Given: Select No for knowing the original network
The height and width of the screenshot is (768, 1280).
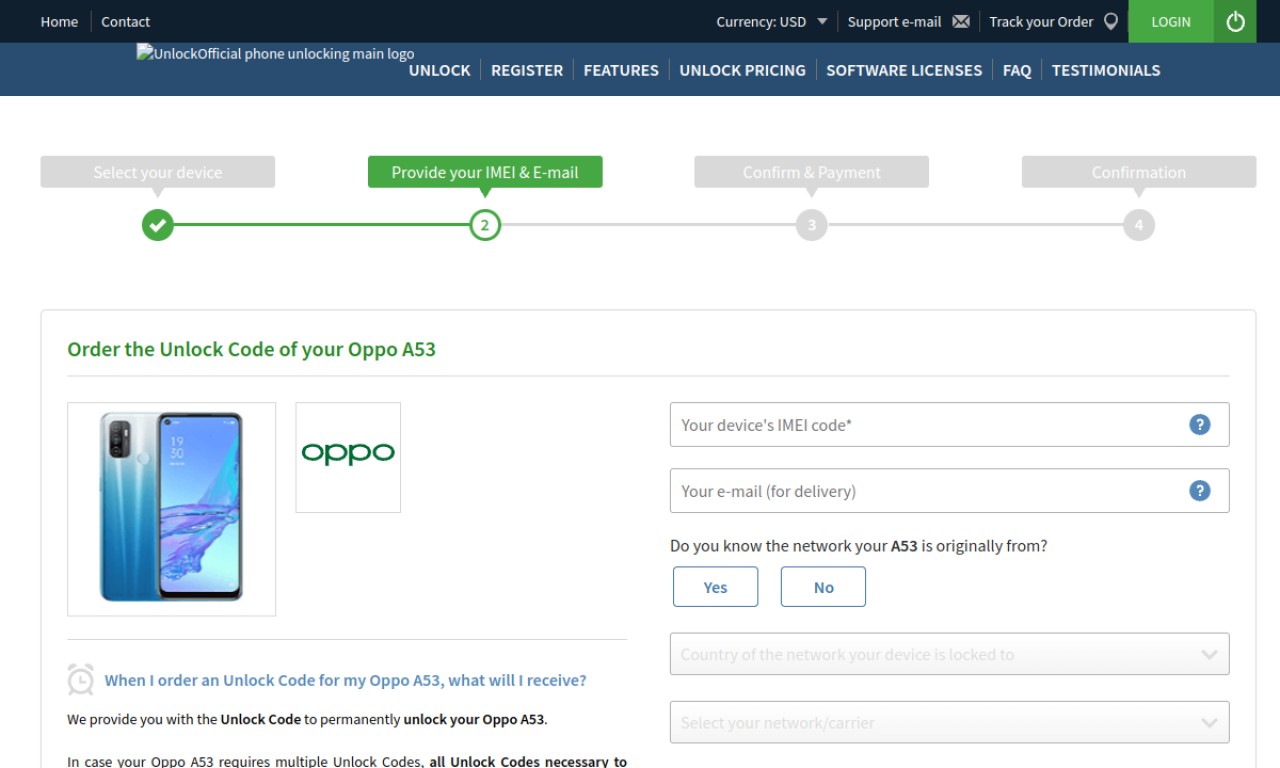Looking at the screenshot, I should (823, 587).
